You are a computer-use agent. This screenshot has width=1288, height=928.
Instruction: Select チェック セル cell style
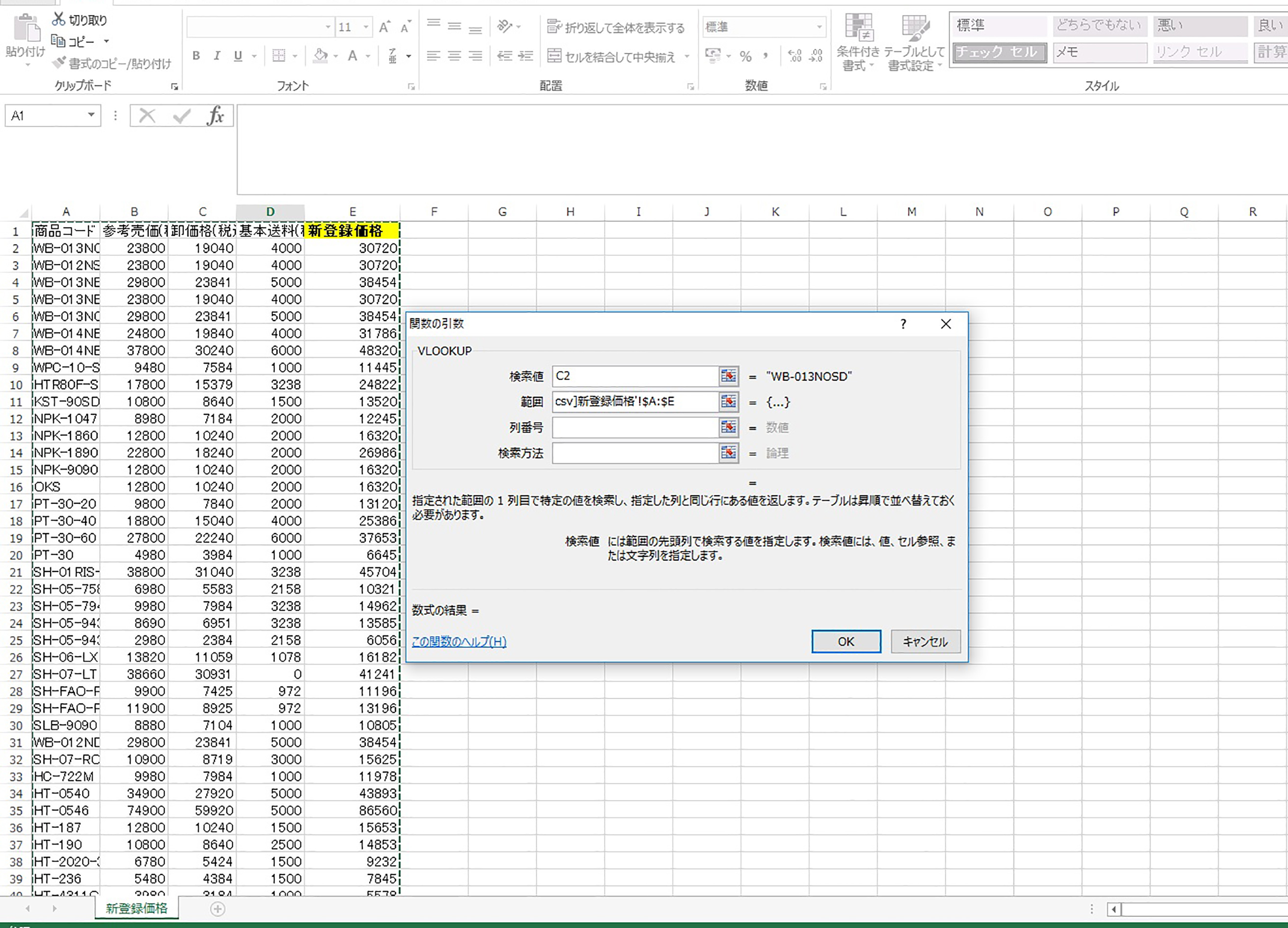point(1000,52)
